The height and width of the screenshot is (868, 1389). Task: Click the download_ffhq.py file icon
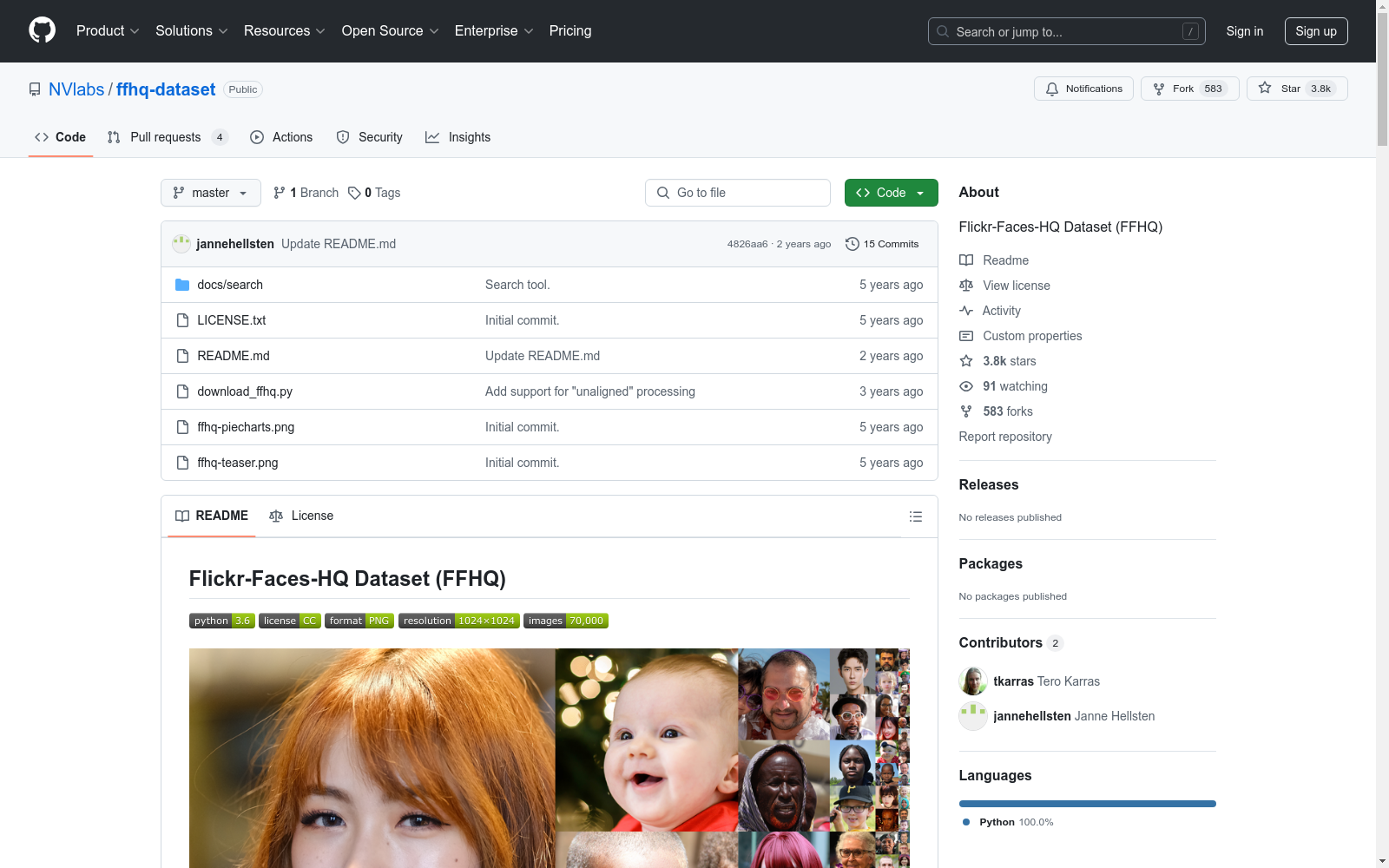(182, 391)
